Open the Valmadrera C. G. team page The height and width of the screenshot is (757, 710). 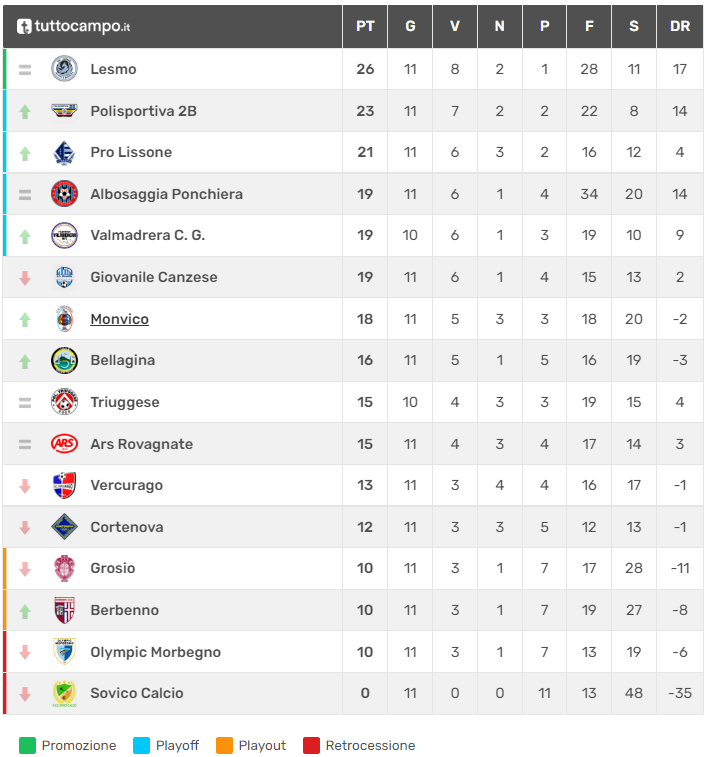(148, 235)
